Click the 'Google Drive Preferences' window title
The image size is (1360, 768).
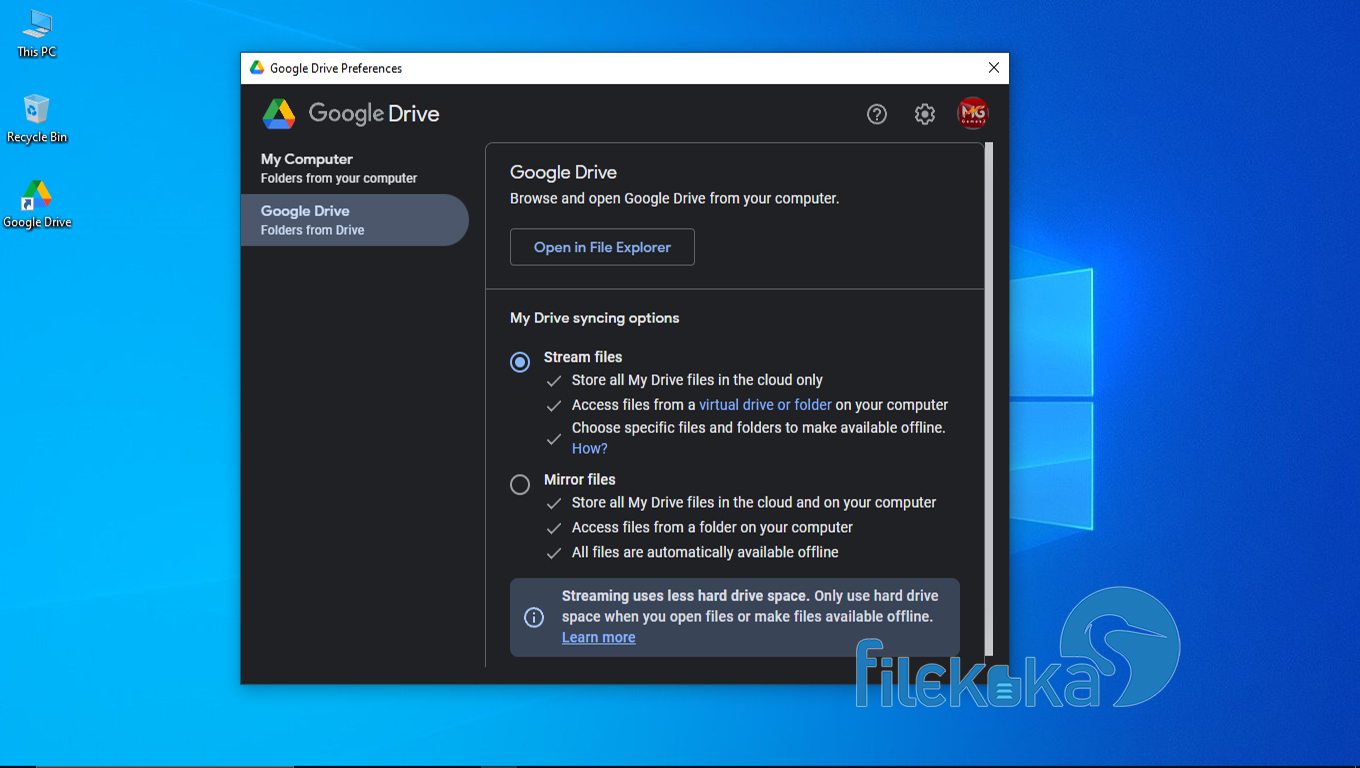336,68
